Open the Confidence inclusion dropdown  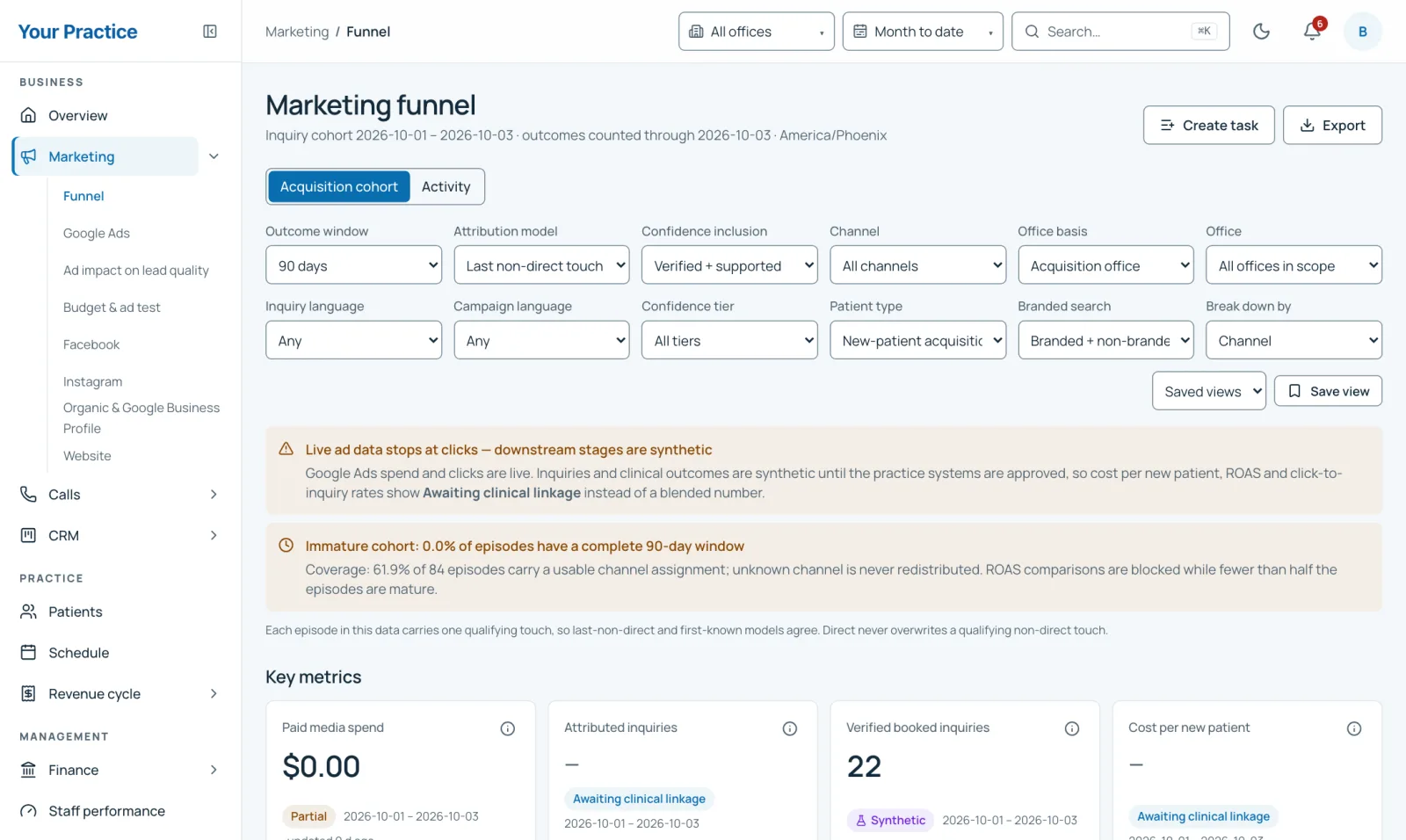click(x=729, y=265)
